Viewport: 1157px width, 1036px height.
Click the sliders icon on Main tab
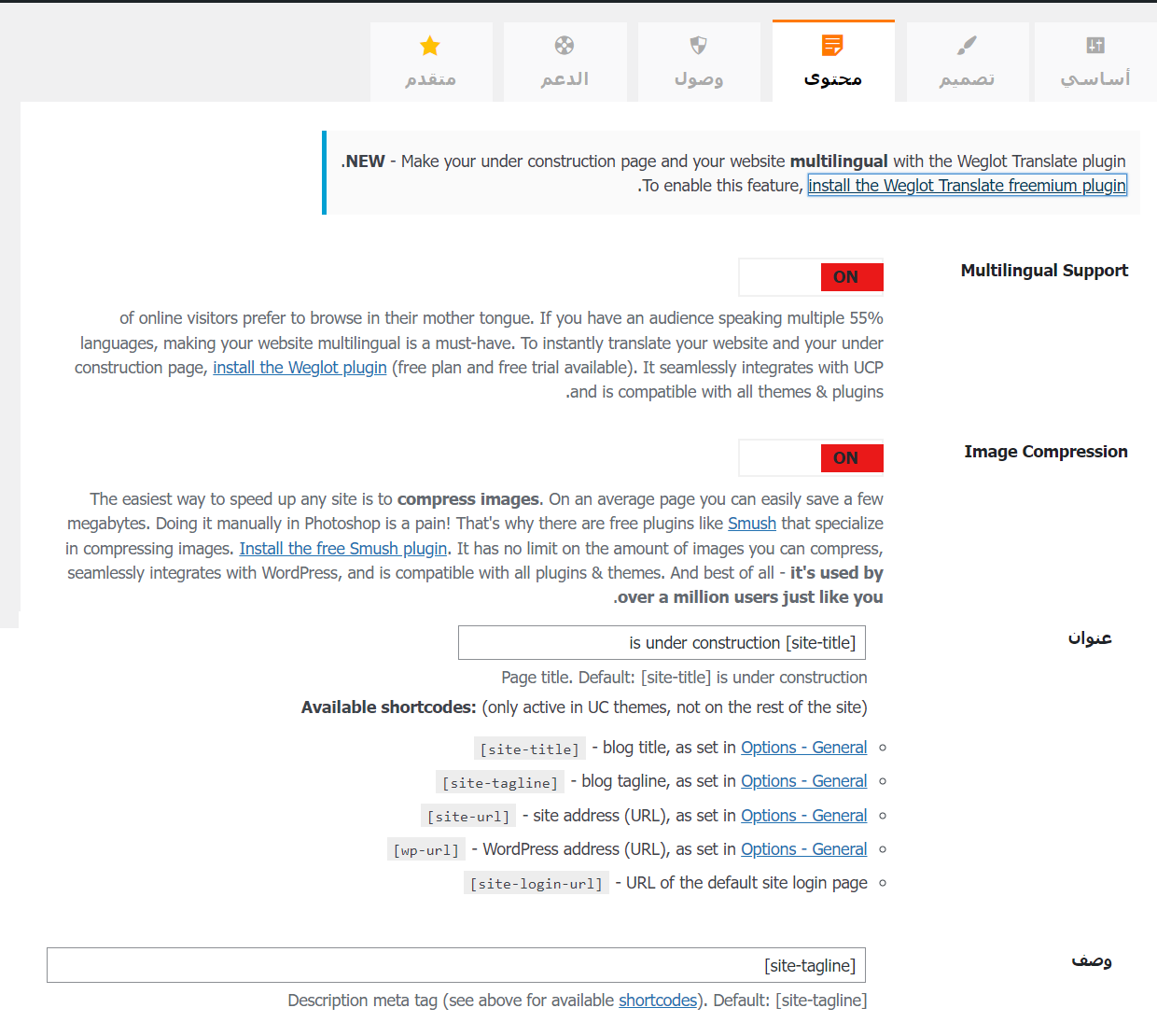click(x=1095, y=46)
